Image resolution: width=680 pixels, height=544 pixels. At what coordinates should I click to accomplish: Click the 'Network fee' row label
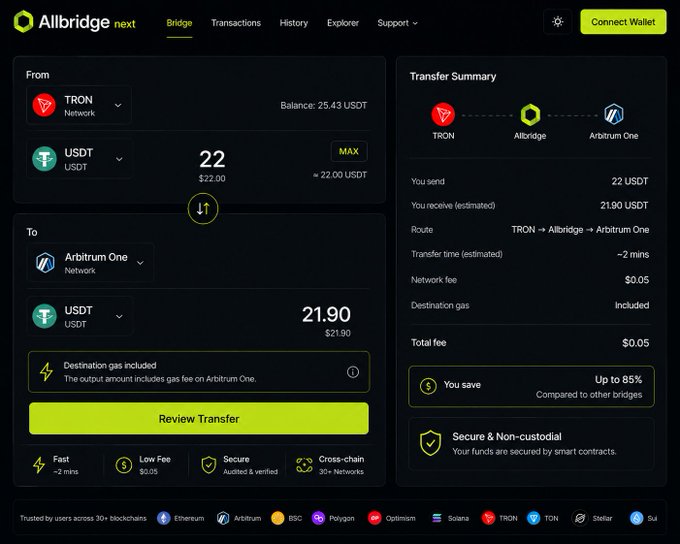434,280
